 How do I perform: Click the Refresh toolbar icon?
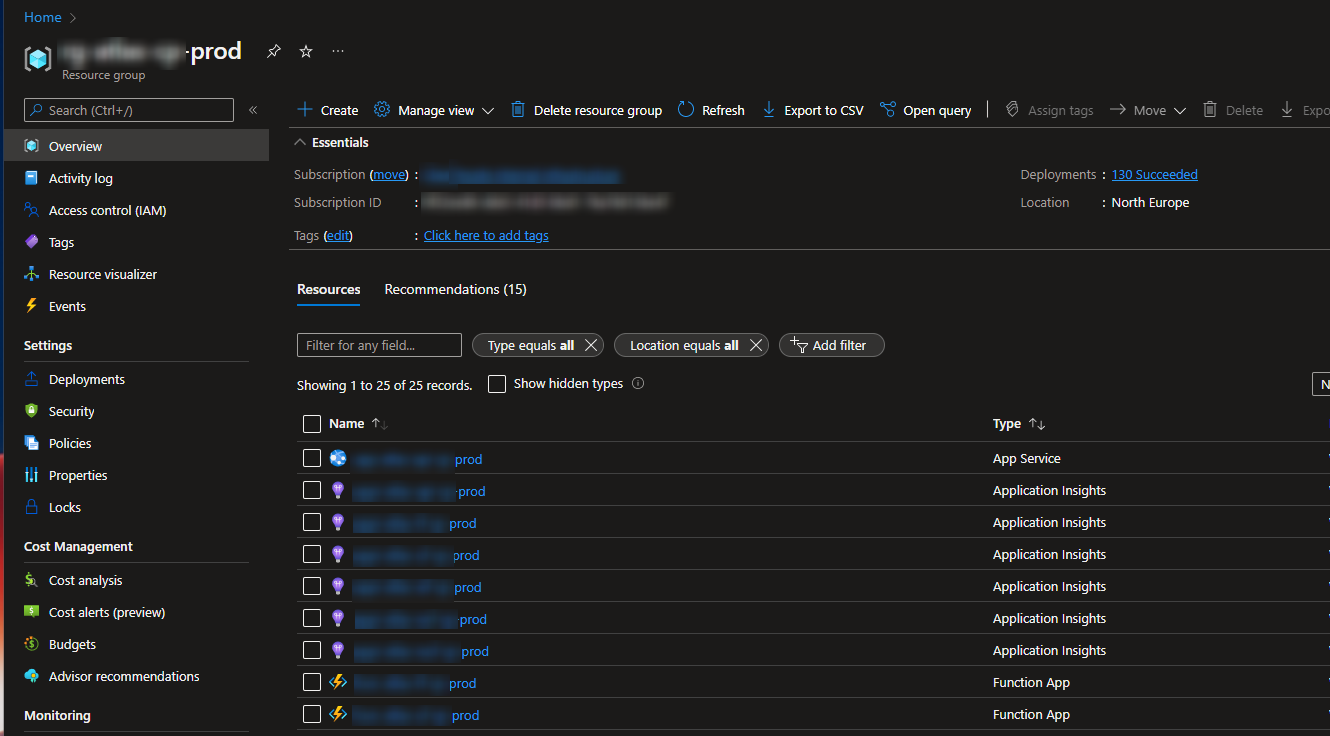[x=686, y=110]
